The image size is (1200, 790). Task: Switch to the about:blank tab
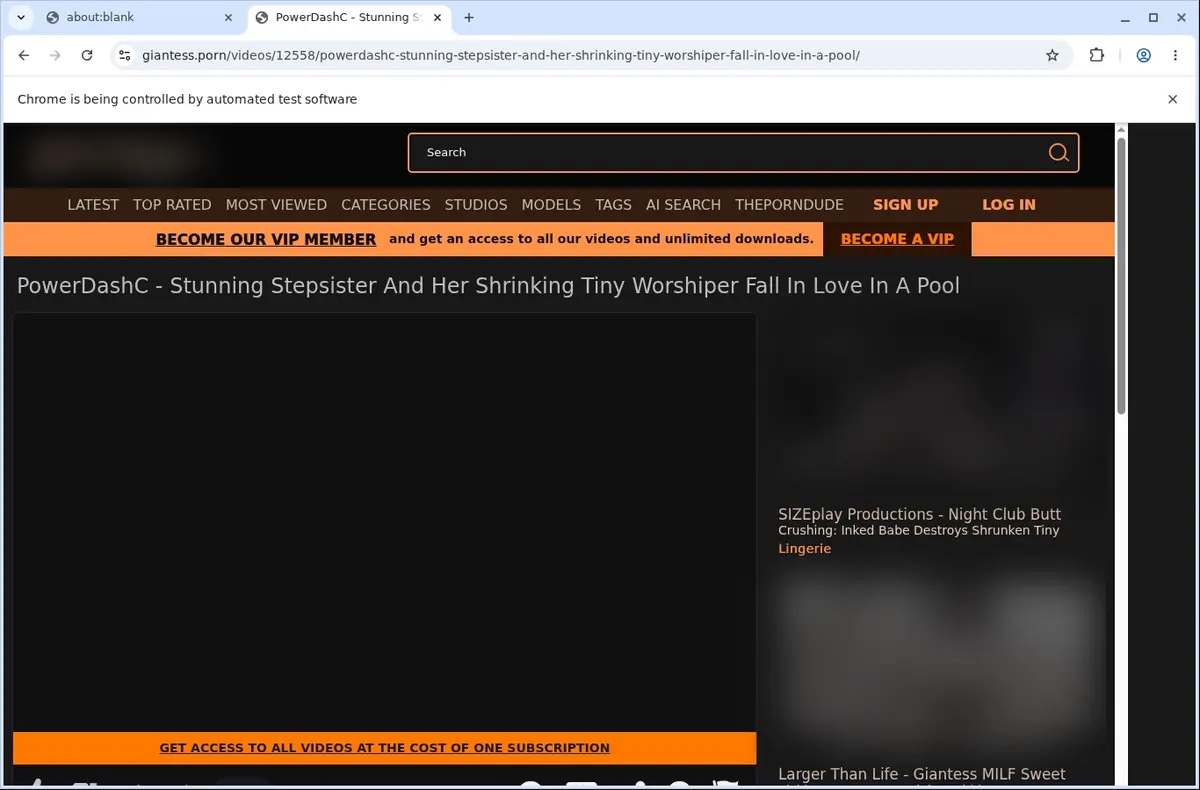140,17
